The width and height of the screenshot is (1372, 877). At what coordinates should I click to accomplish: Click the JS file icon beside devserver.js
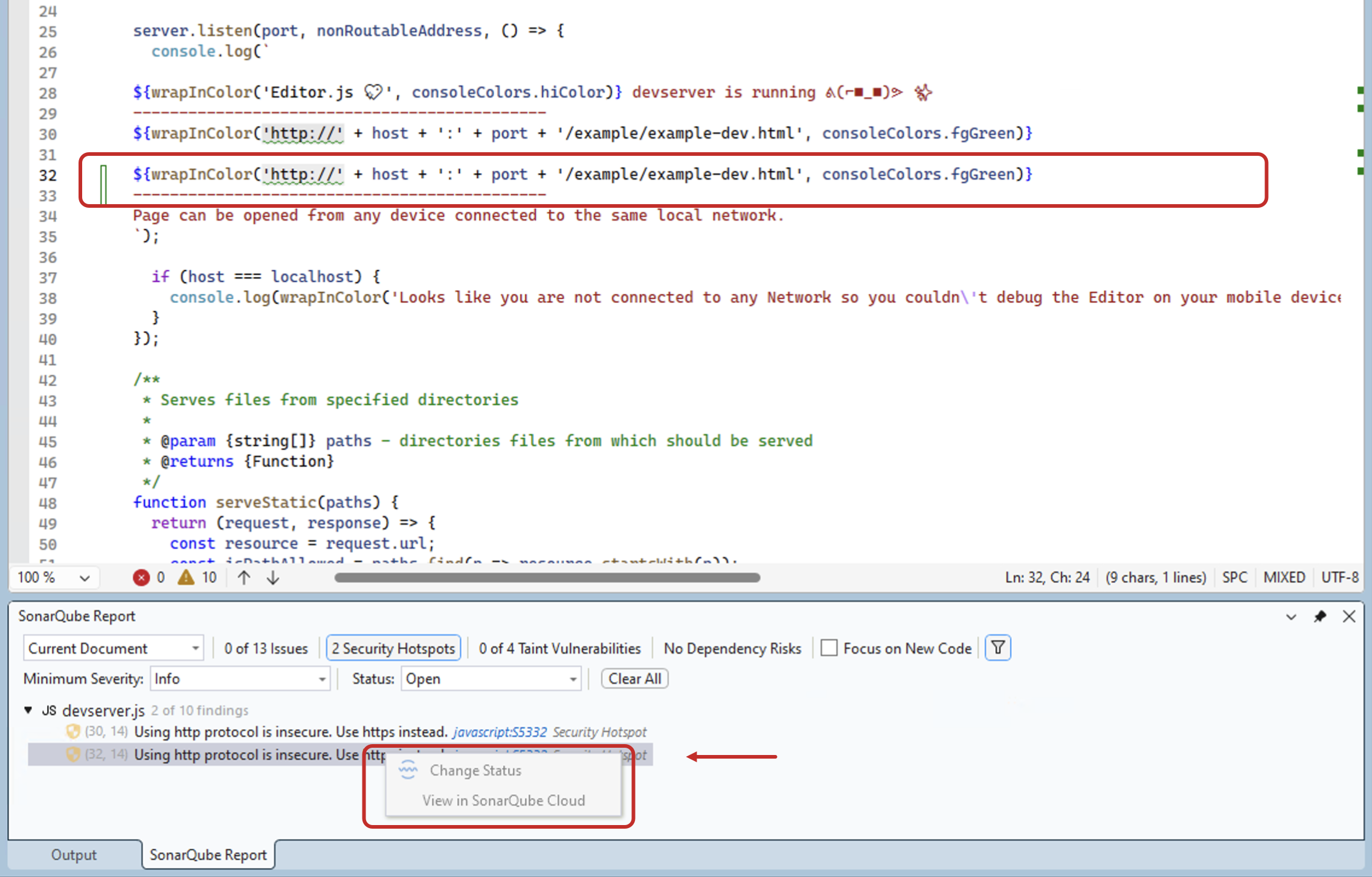tap(48, 710)
